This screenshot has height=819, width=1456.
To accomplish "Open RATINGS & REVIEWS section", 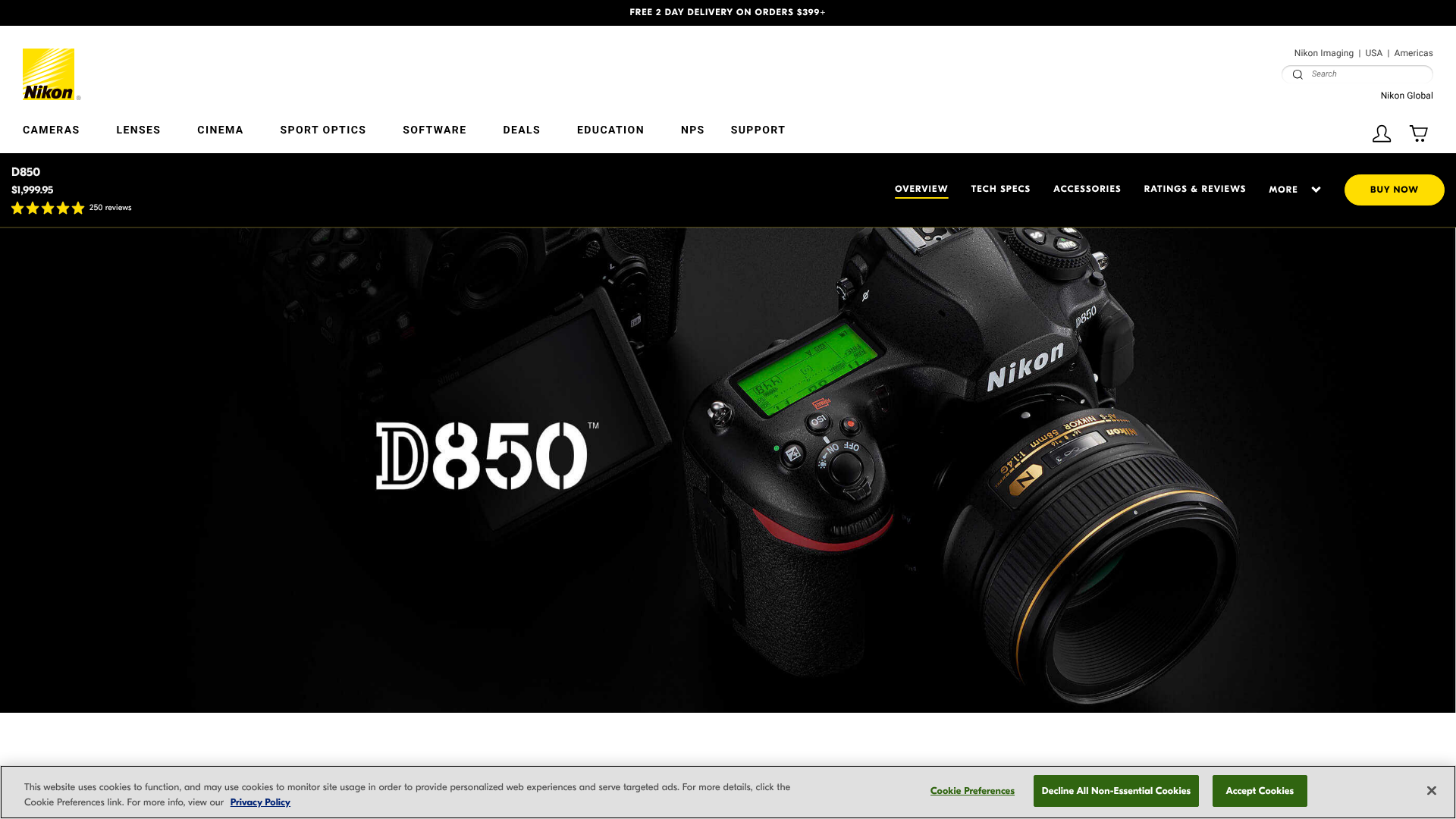I will (x=1194, y=189).
